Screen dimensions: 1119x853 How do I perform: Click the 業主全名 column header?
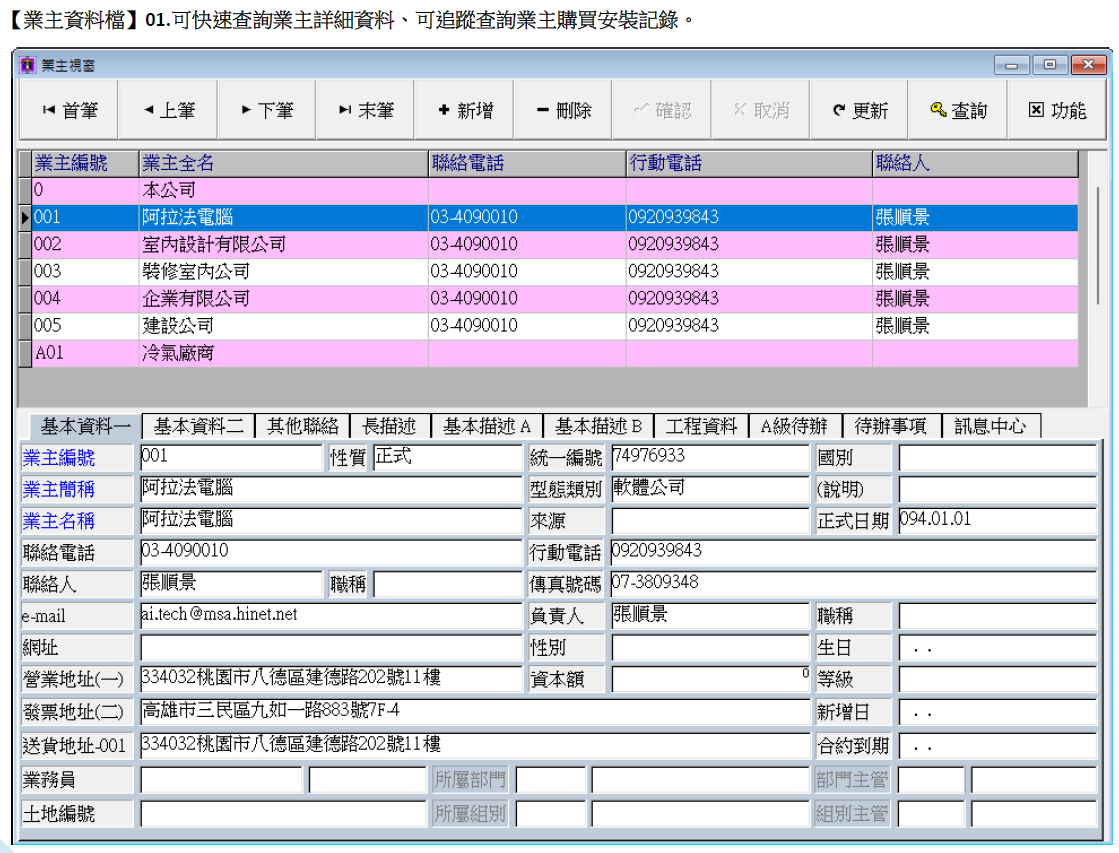point(283,163)
